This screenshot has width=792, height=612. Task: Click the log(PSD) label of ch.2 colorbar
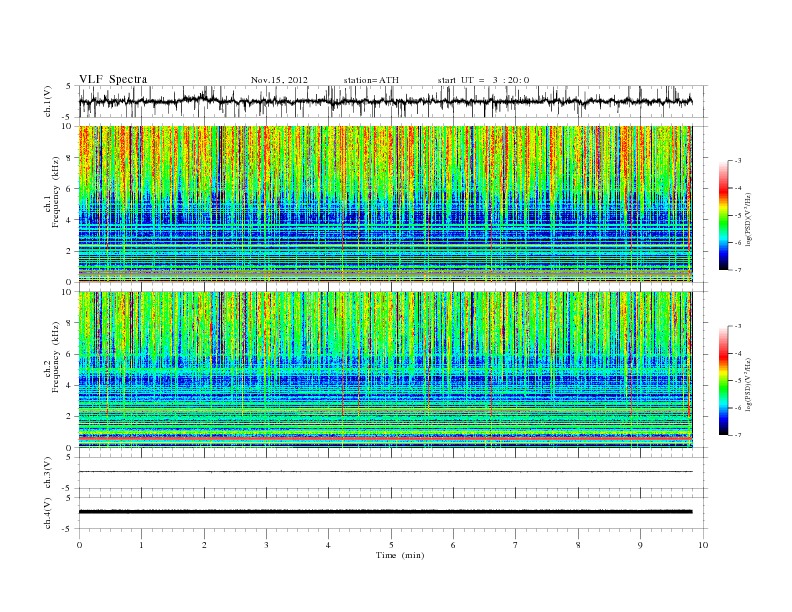pos(749,385)
